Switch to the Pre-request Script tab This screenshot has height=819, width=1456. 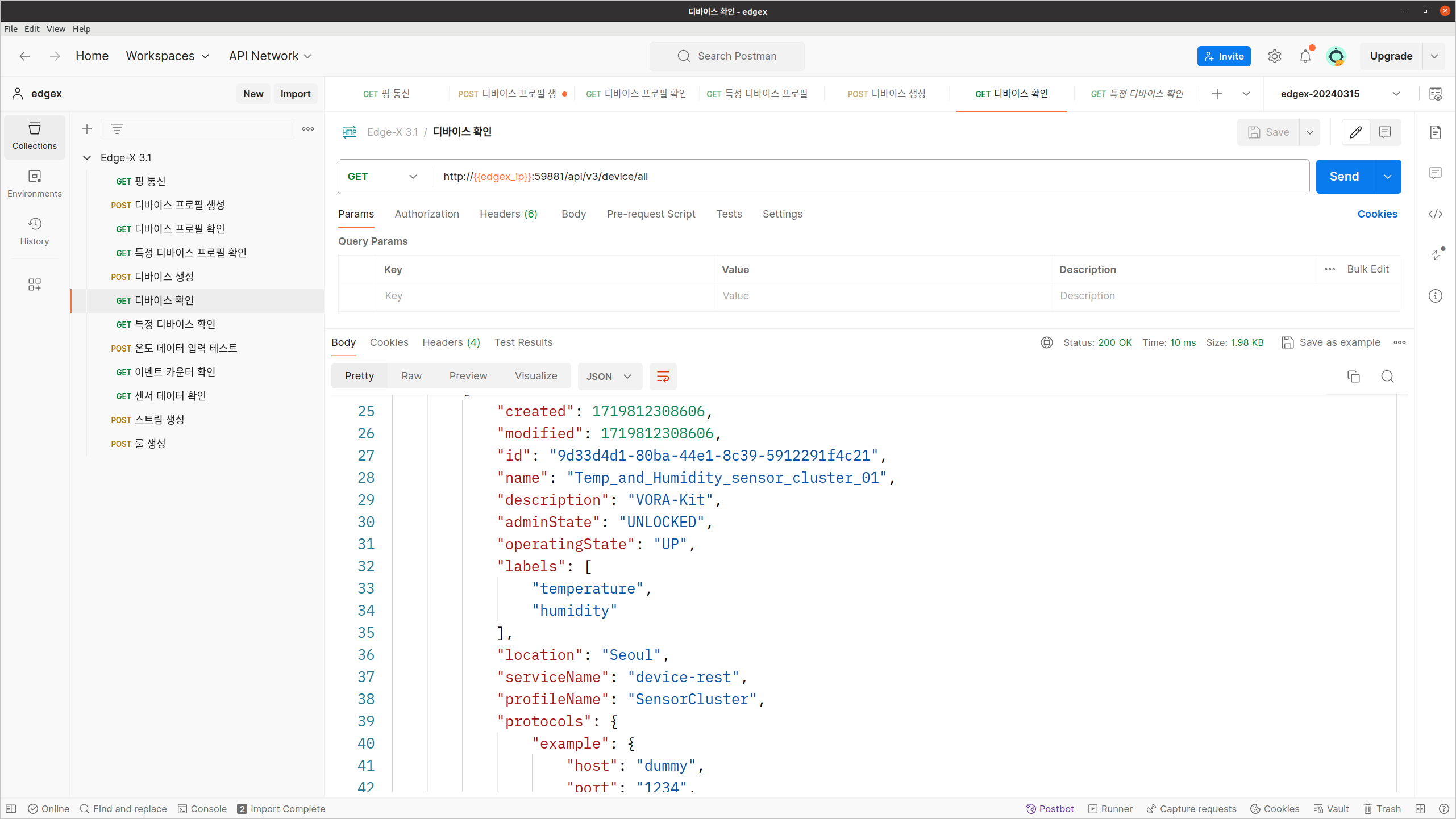pyautogui.click(x=651, y=214)
